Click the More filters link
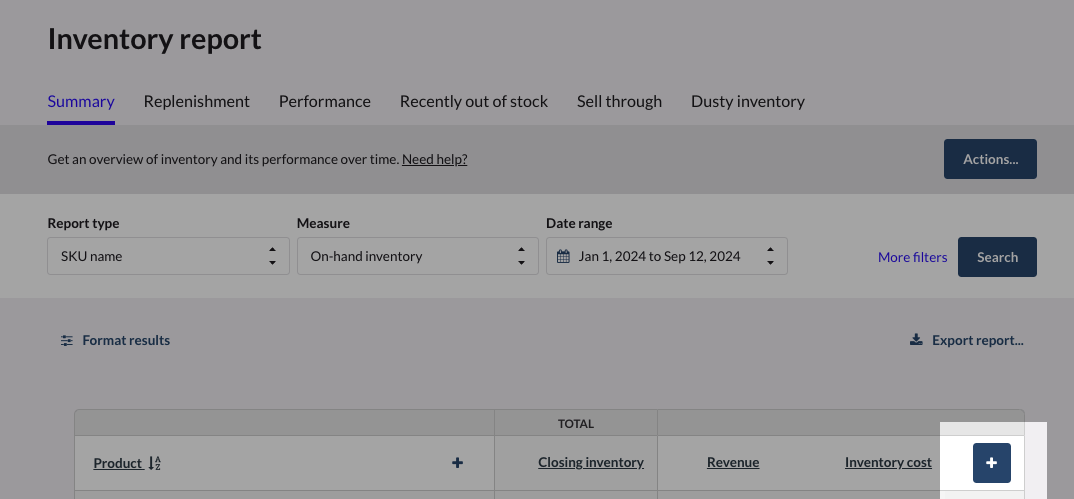 point(912,257)
